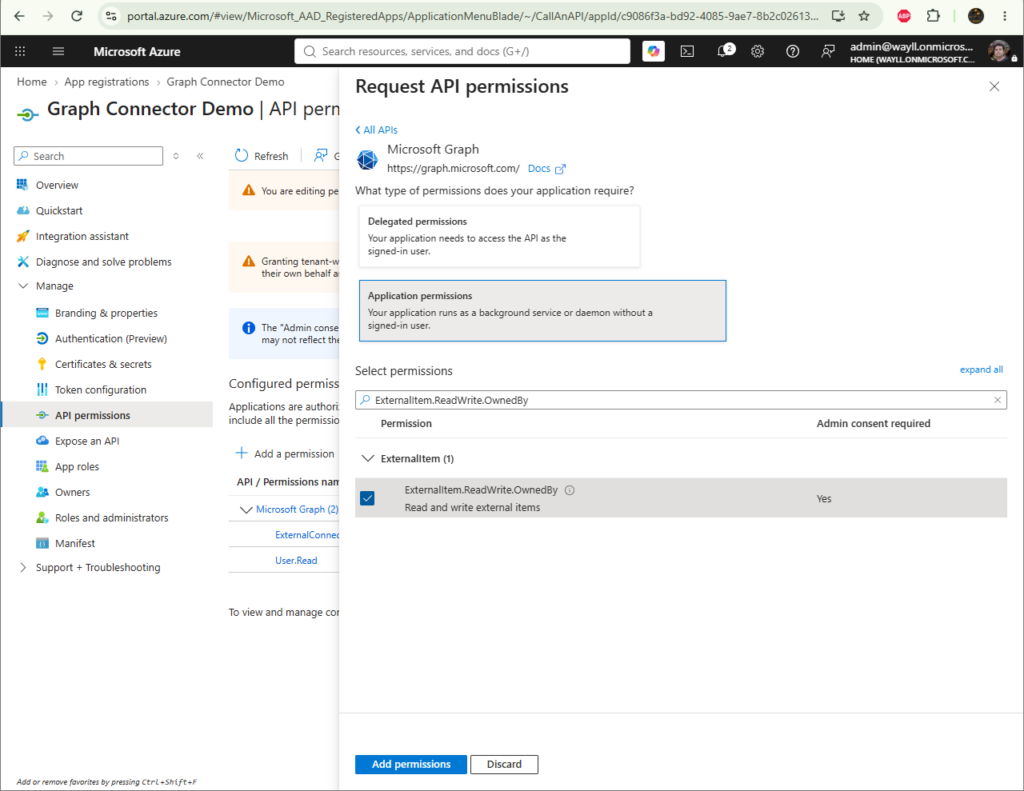Click the Microsoft Azure home logo text
Viewport: 1024px width, 791px height.
[136, 51]
